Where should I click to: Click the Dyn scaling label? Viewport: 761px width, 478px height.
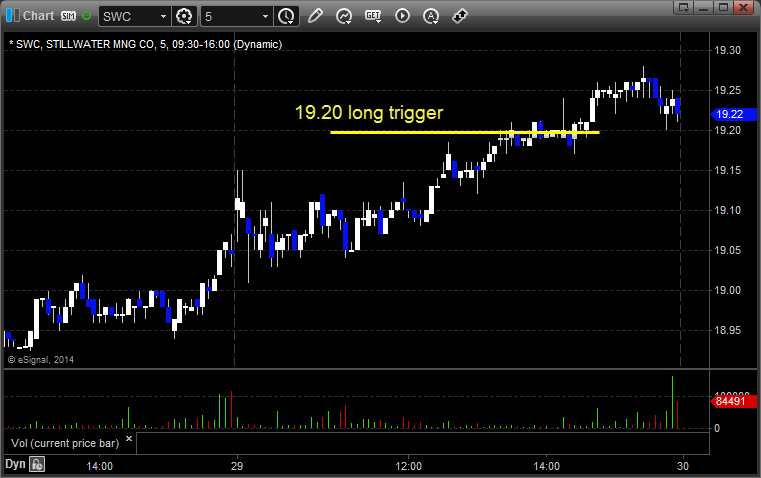pos(15,464)
